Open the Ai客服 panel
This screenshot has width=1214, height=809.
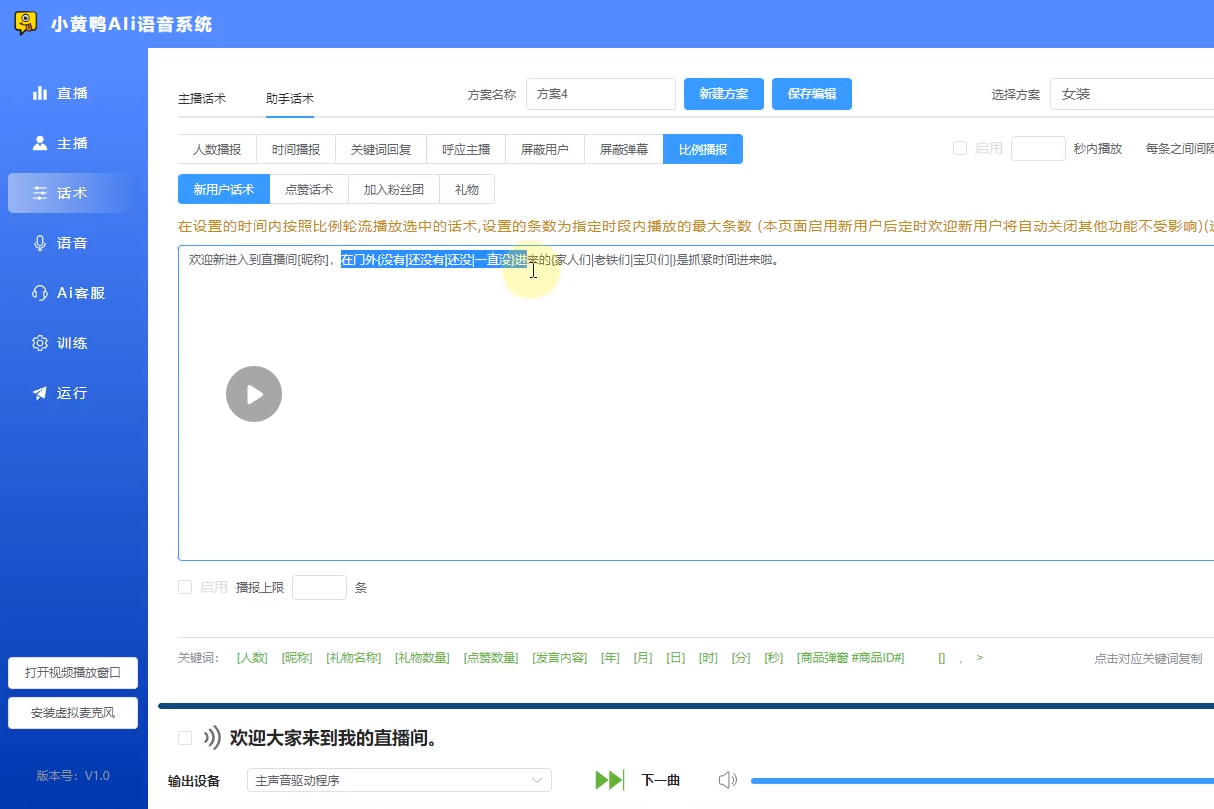point(60,293)
